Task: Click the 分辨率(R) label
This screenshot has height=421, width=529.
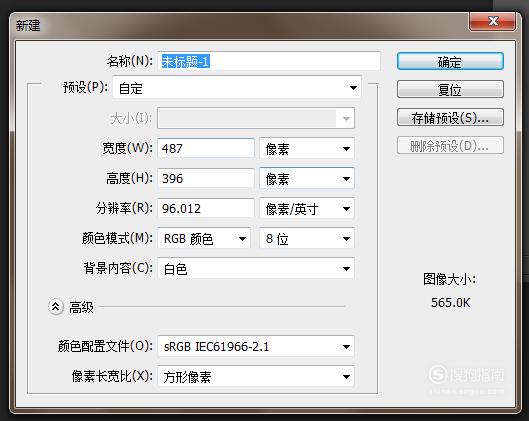Action: pyautogui.click(x=124, y=208)
